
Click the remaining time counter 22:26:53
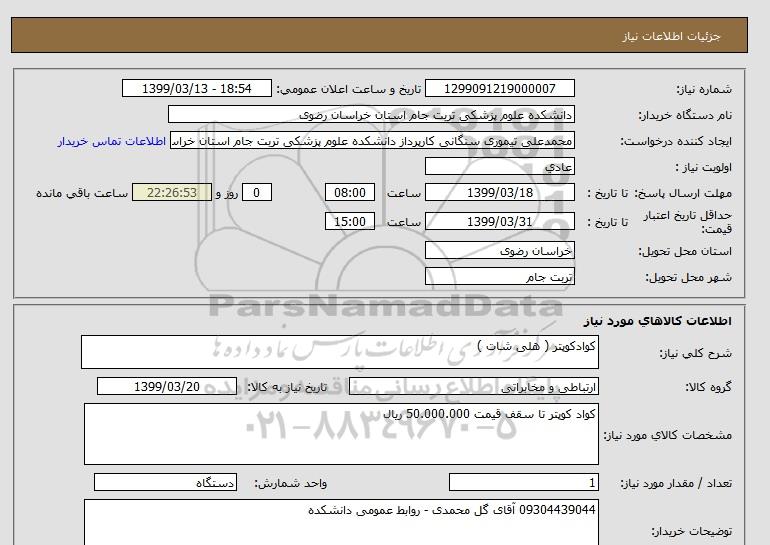172,192
